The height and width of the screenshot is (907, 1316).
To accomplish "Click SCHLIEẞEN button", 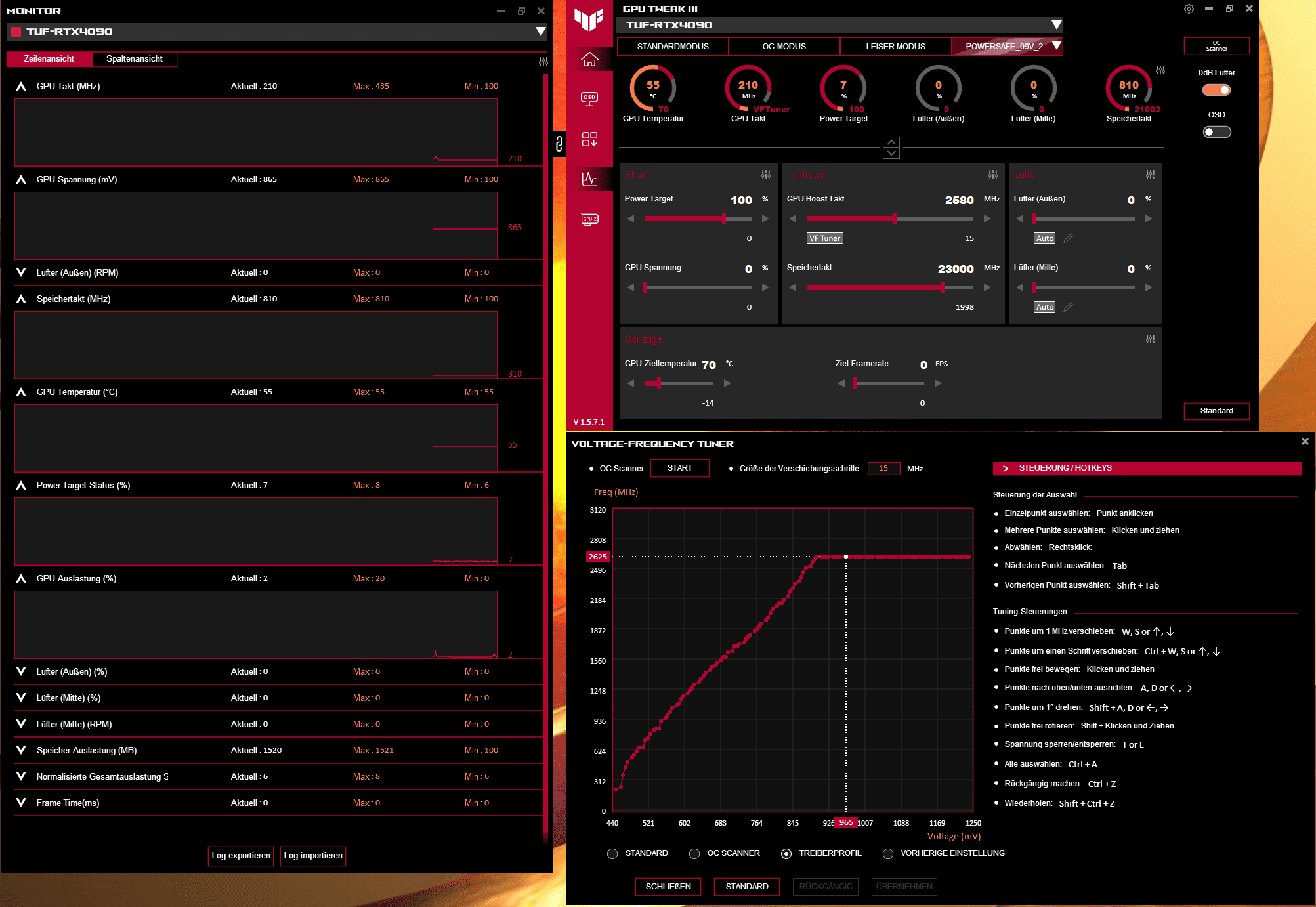I will (x=668, y=887).
